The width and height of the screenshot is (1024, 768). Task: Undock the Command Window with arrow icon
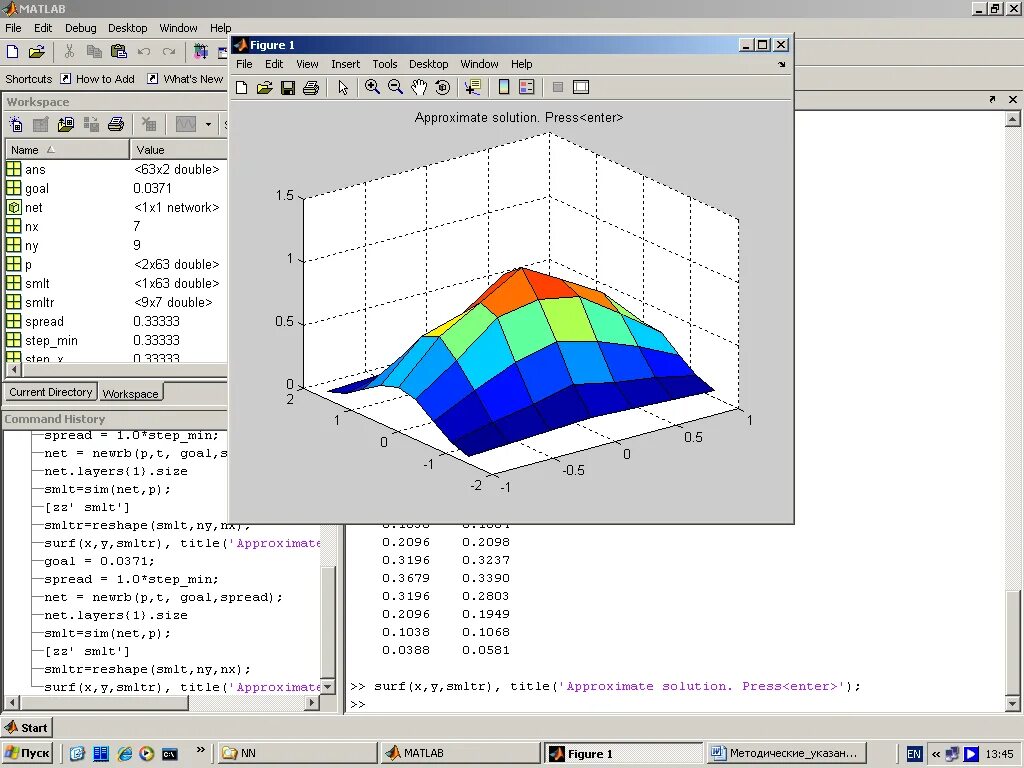coord(992,99)
